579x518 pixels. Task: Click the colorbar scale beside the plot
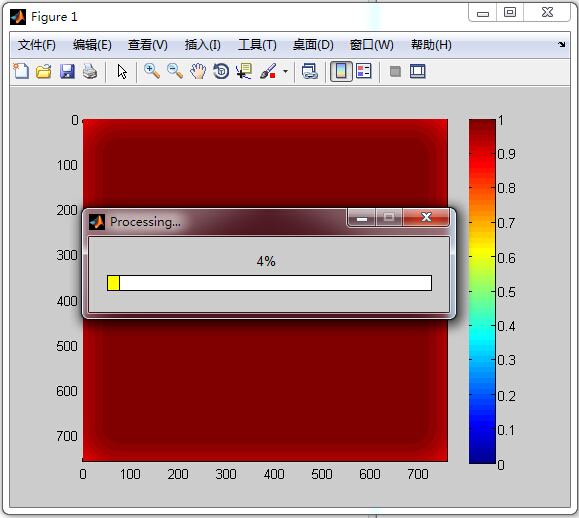tap(482, 291)
